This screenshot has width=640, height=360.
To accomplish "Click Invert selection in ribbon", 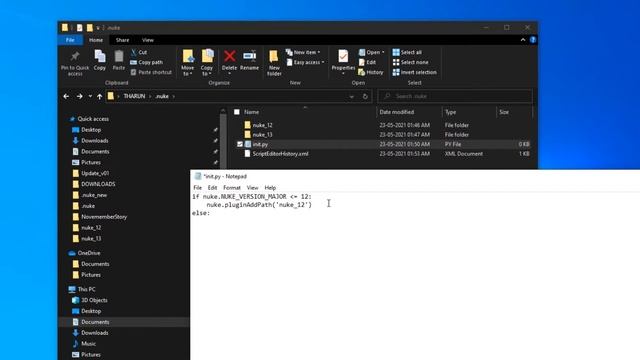I will coord(414,72).
